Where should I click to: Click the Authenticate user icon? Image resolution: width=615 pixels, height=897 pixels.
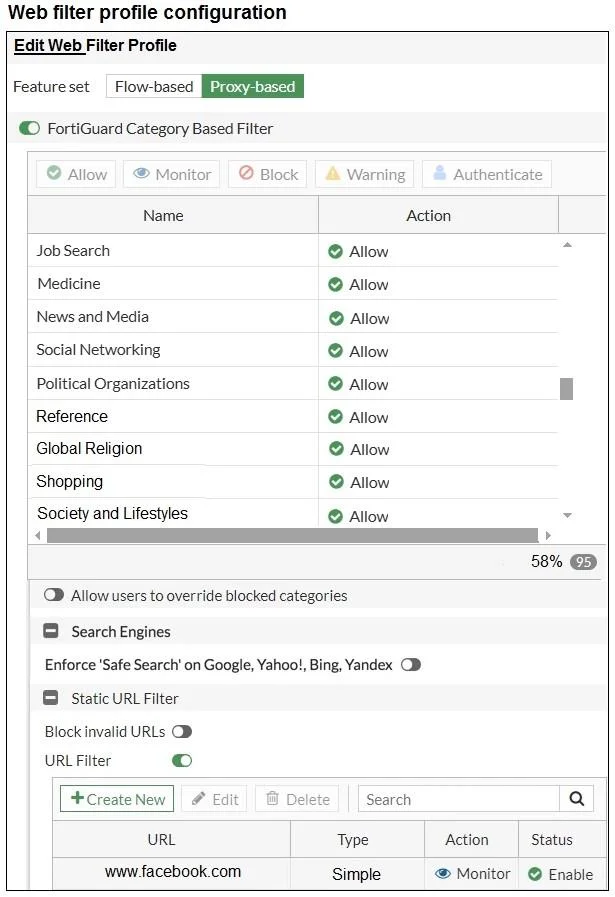pos(439,173)
